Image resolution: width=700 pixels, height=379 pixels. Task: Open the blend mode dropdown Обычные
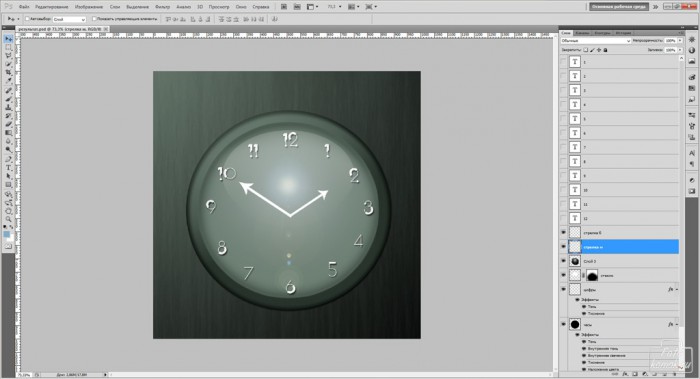(596, 41)
